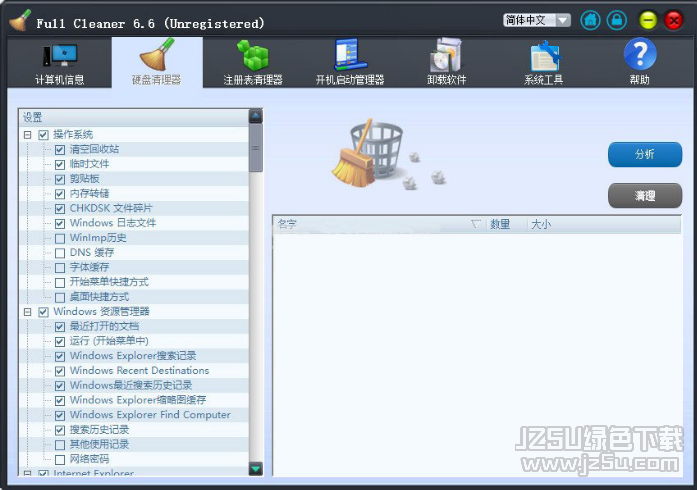The height and width of the screenshot is (490, 697).
Task: Click scrollbar up arrow in settings list
Action: (256, 116)
